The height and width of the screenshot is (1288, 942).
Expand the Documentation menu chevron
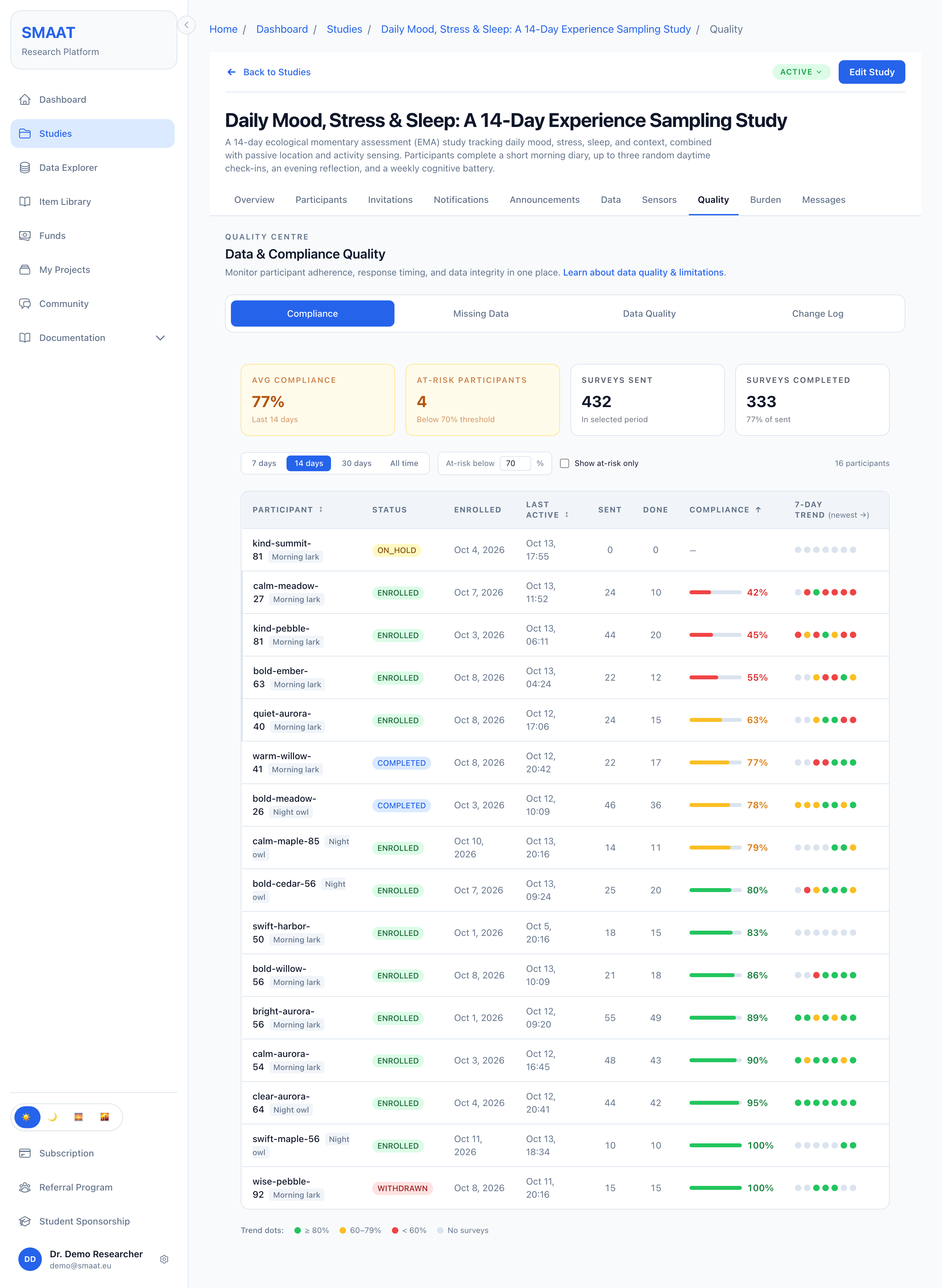point(160,338)
